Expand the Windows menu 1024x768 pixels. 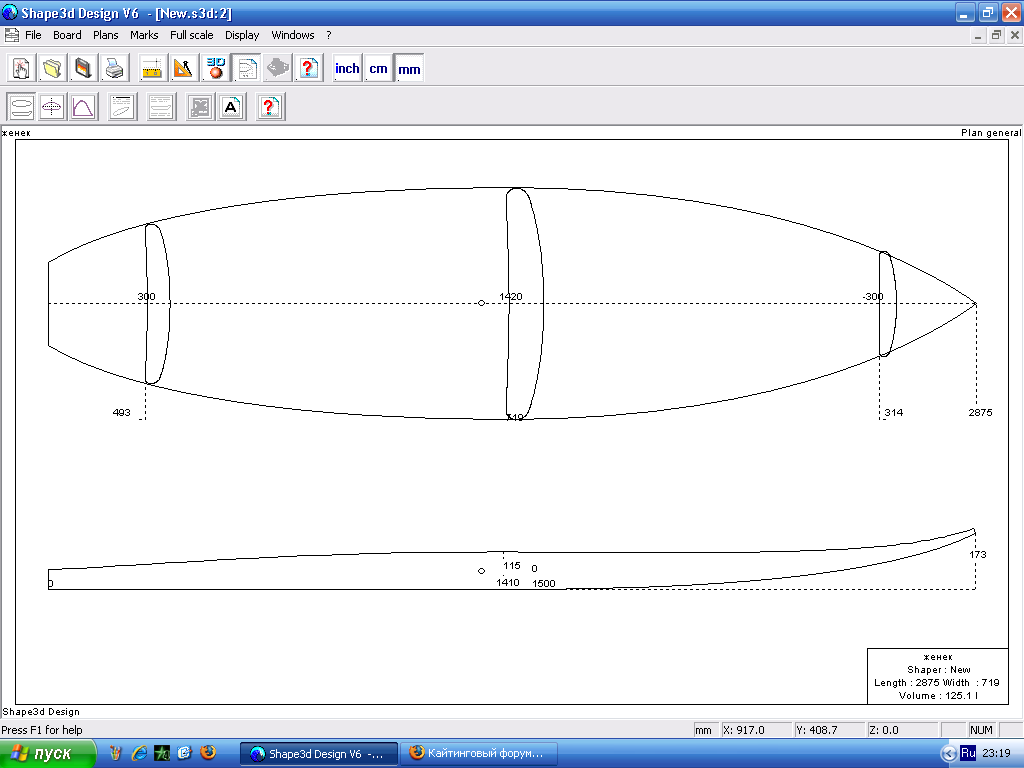click(292, 35)
